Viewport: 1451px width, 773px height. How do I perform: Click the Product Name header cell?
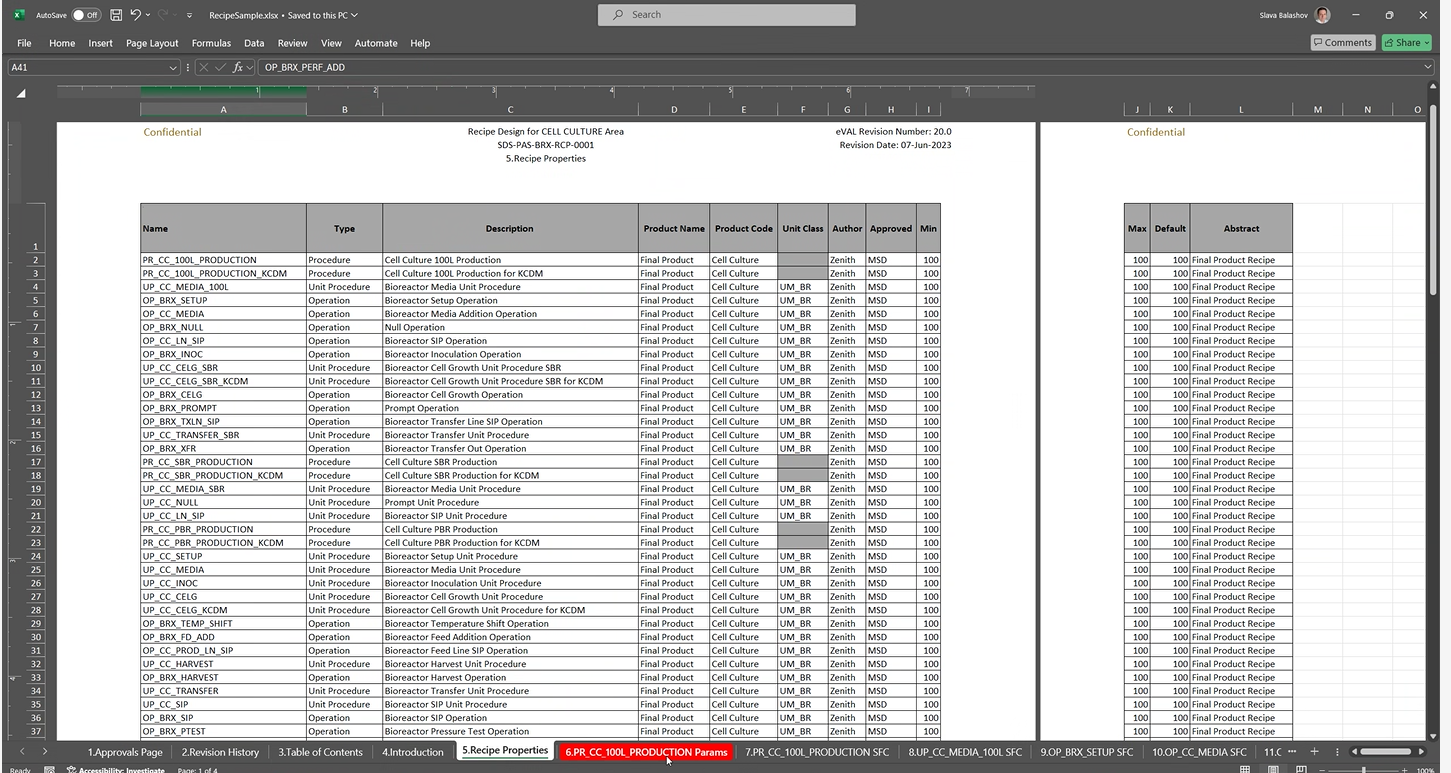pos(674,228)
